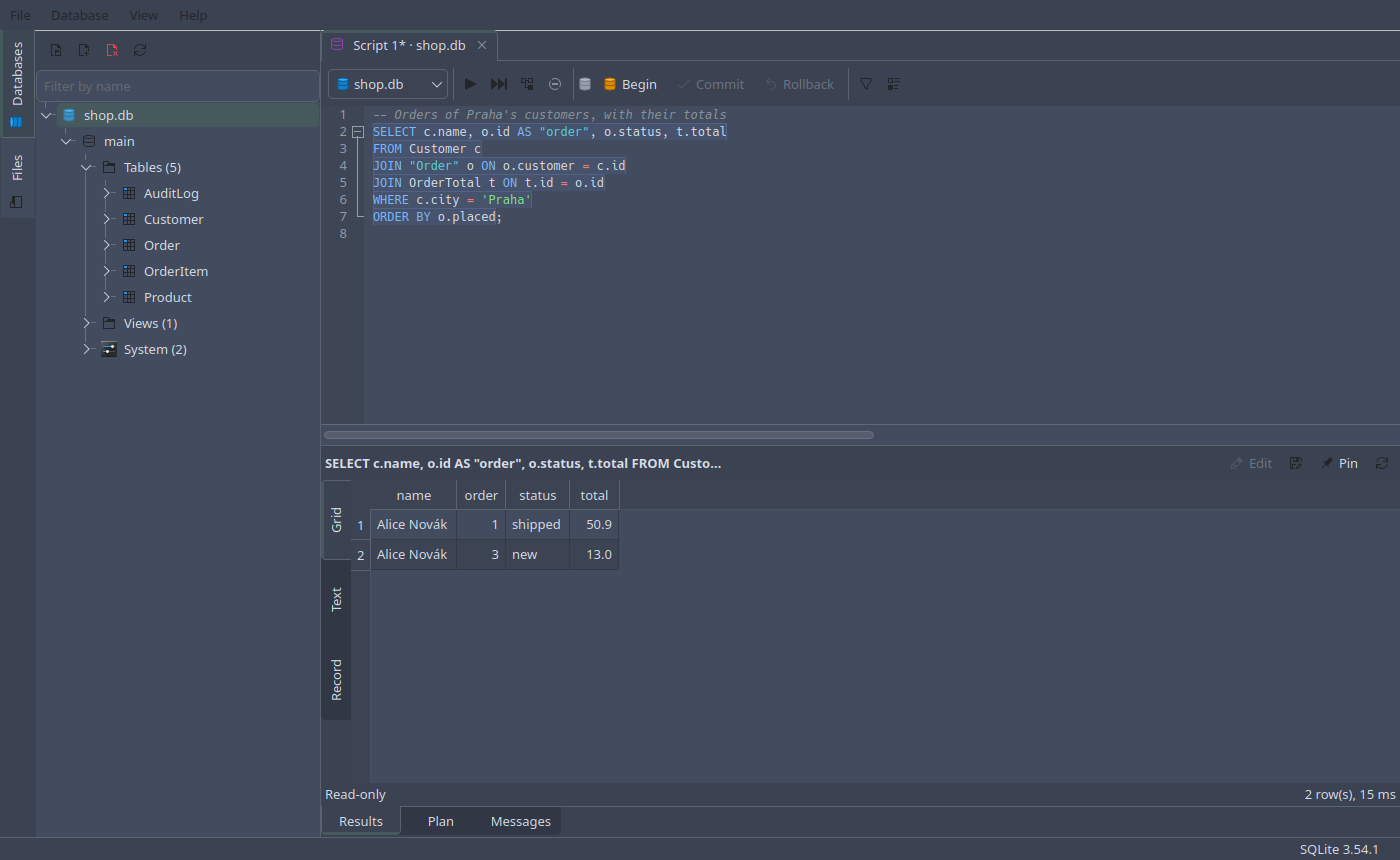
Task: Click the Rollback button
Action: [799, 84]
